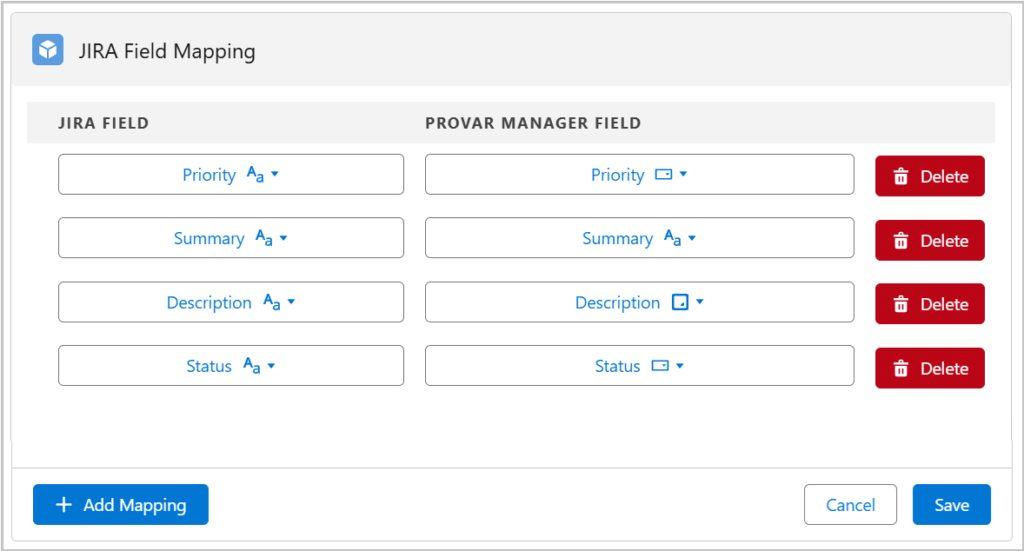The height and width of the screenshot is (551, 1024).
Task: Click trash icon in Description row
Action: 901,305
